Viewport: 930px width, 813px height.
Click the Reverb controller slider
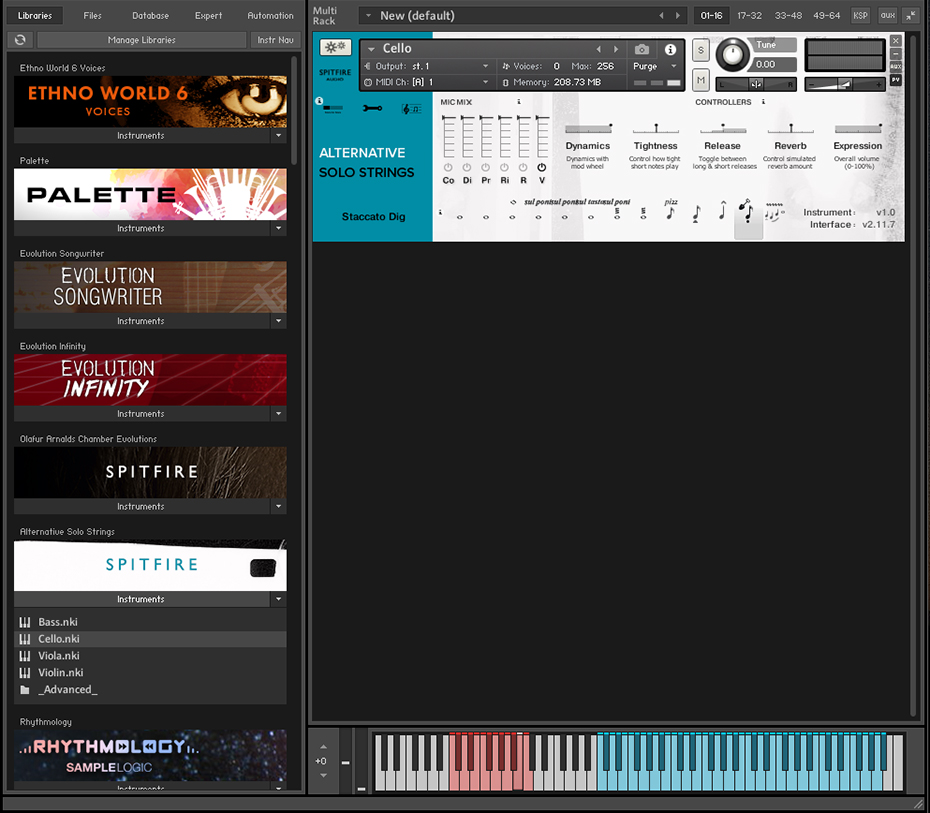[x=791, y=128]
